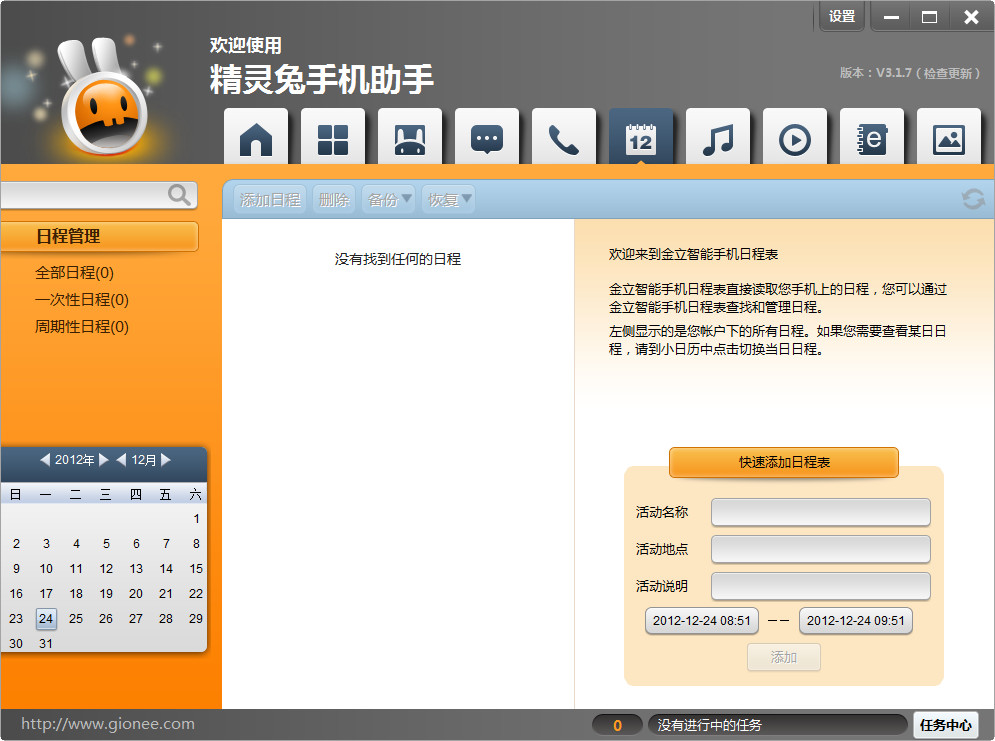Image resolution: width=995 pixels, height=741 pixels.
Task: Select 日程管理 sidebar header
Action: 100,236
